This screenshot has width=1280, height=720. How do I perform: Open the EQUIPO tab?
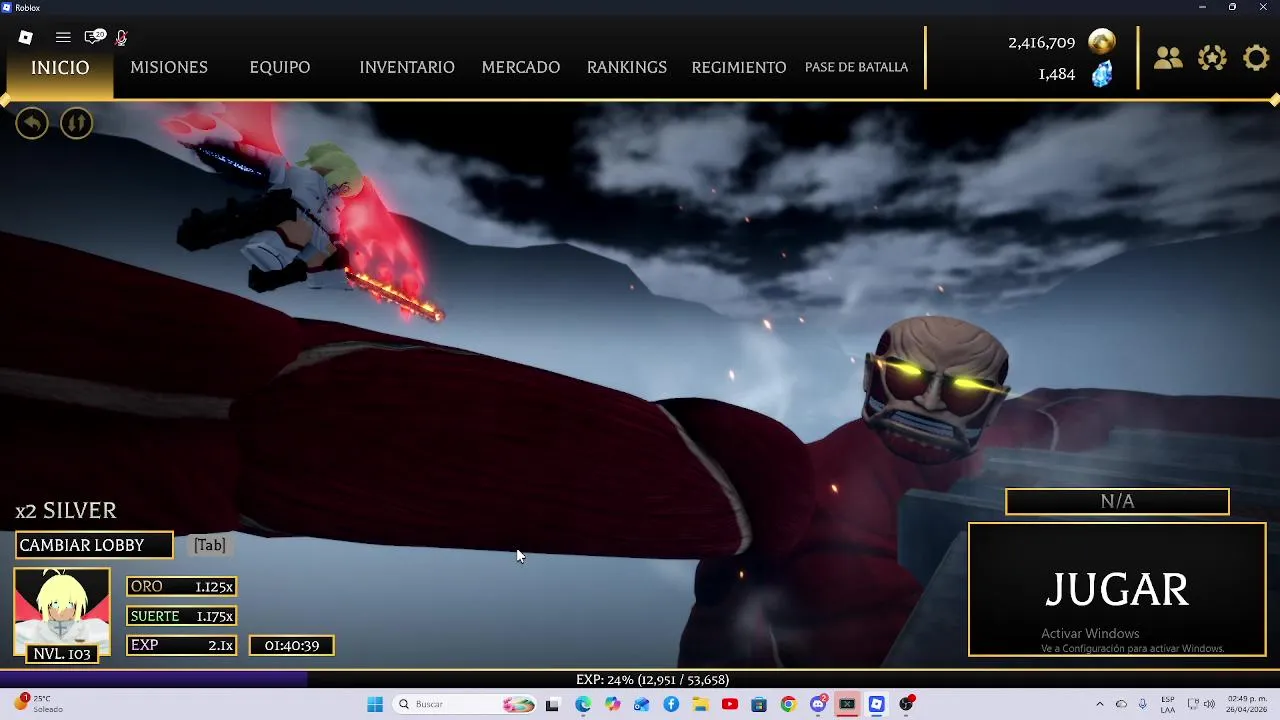[280, 67]
